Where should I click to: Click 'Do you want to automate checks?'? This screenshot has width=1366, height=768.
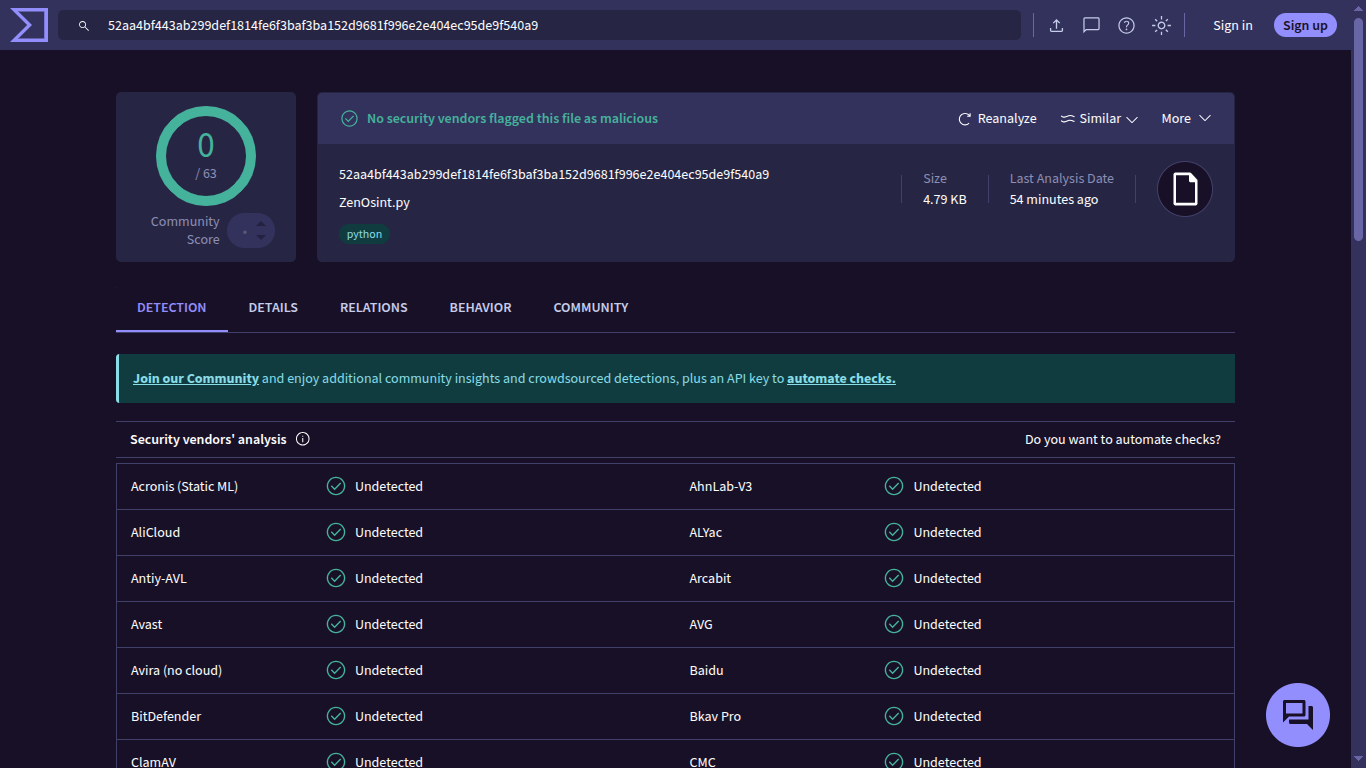(1123, 439)
